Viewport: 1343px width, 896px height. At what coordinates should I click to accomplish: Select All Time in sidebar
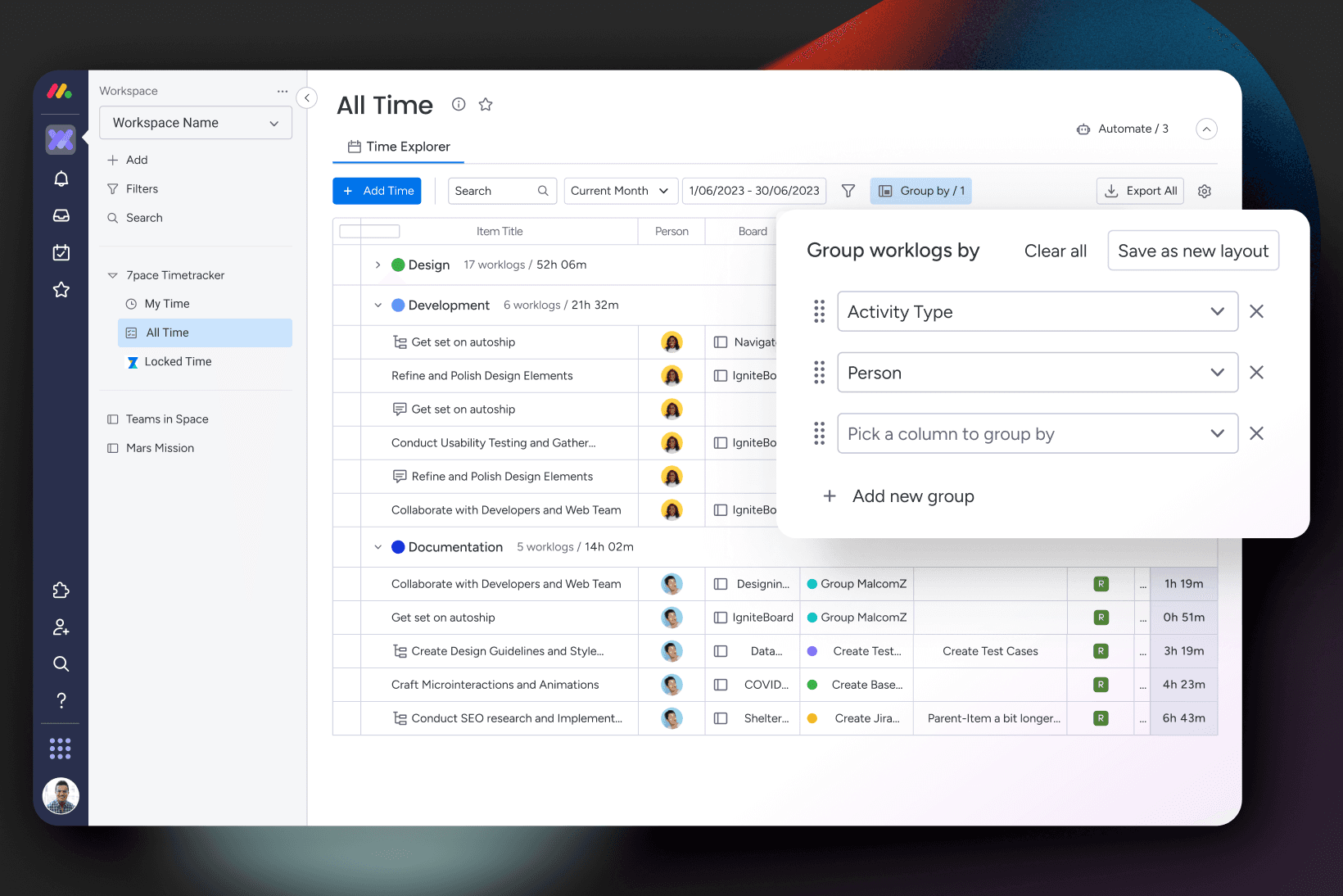tap(205, 333)
